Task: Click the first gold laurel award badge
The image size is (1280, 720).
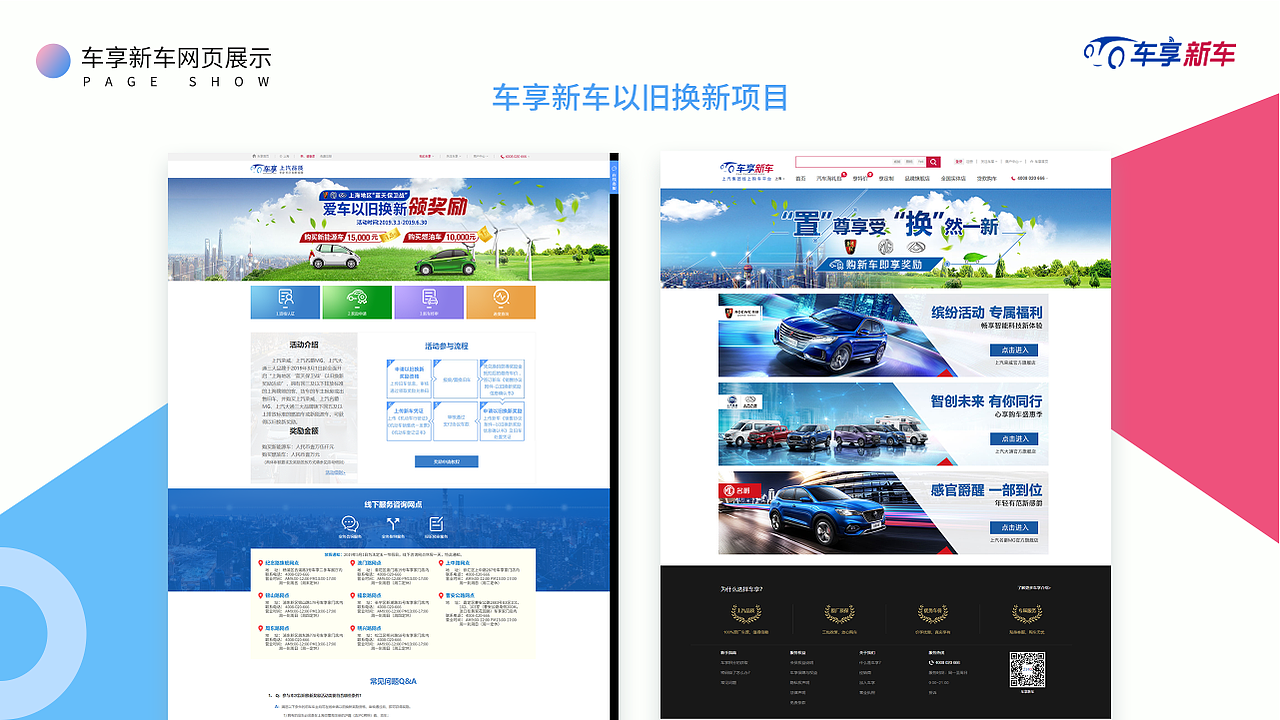Action: [746, 614]
